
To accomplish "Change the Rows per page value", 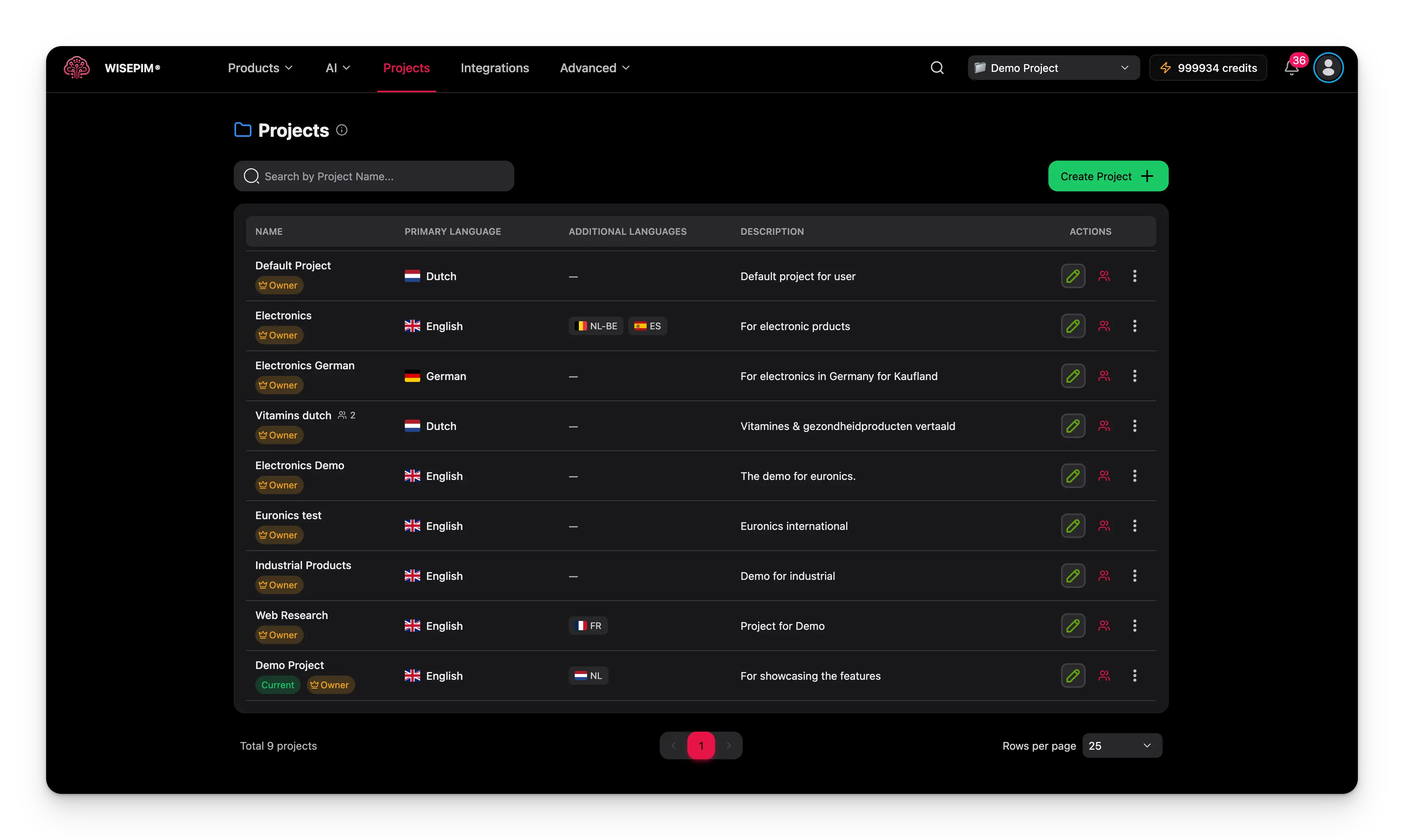I will (x=1121, y=745).
